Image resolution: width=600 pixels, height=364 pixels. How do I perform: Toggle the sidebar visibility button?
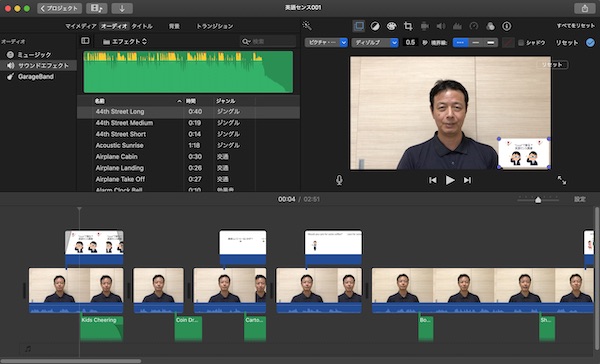pyautogui.click(x=85, y=41)
